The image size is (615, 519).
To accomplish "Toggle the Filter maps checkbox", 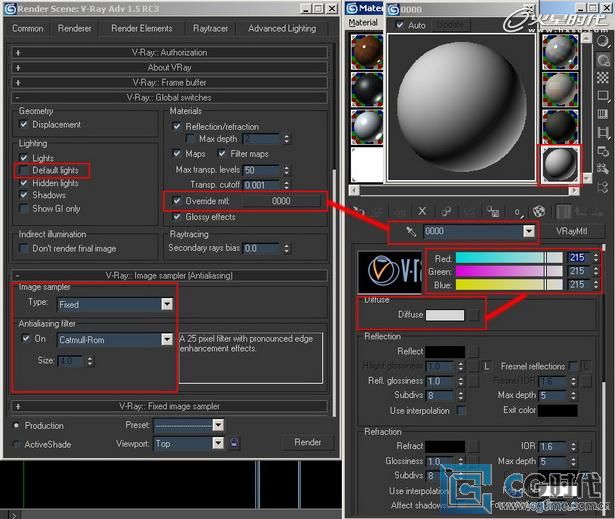I will click(222, 153).
